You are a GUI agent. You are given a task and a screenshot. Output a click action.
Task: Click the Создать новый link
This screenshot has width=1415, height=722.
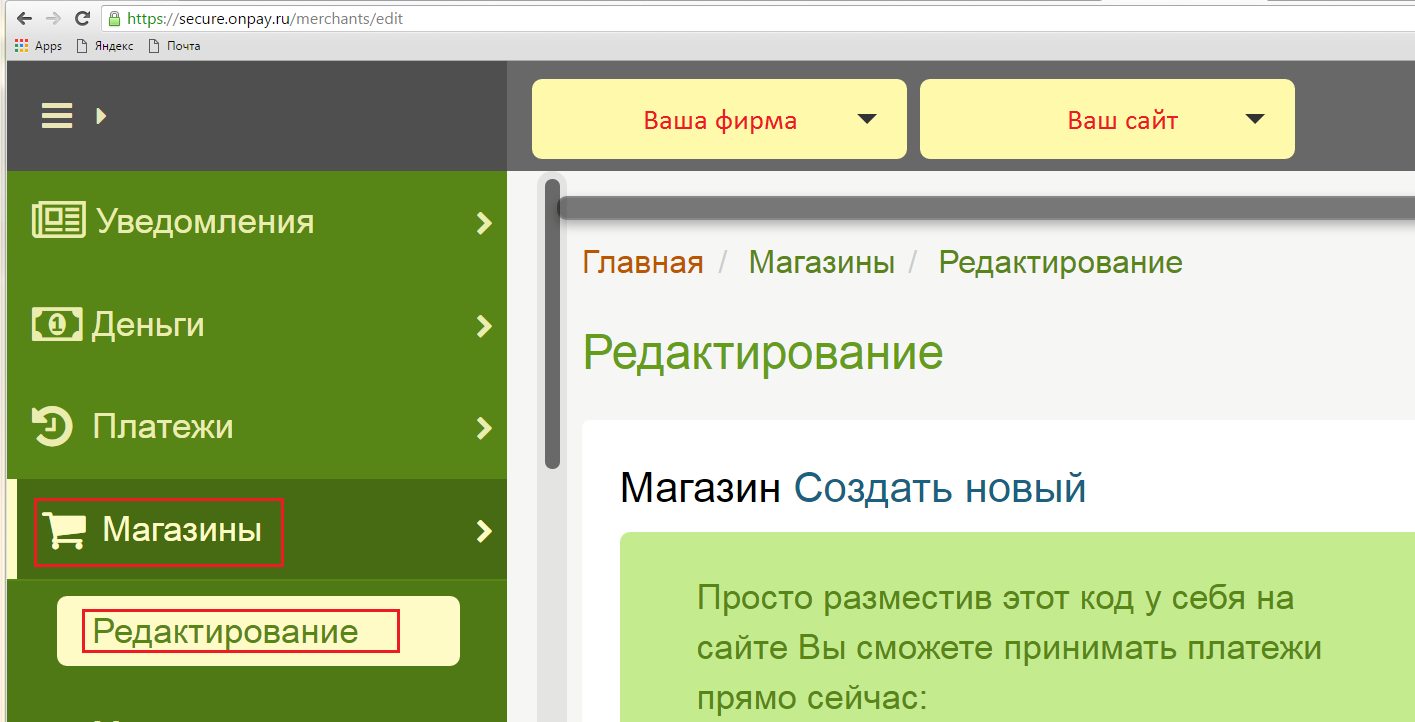point(940,488)
